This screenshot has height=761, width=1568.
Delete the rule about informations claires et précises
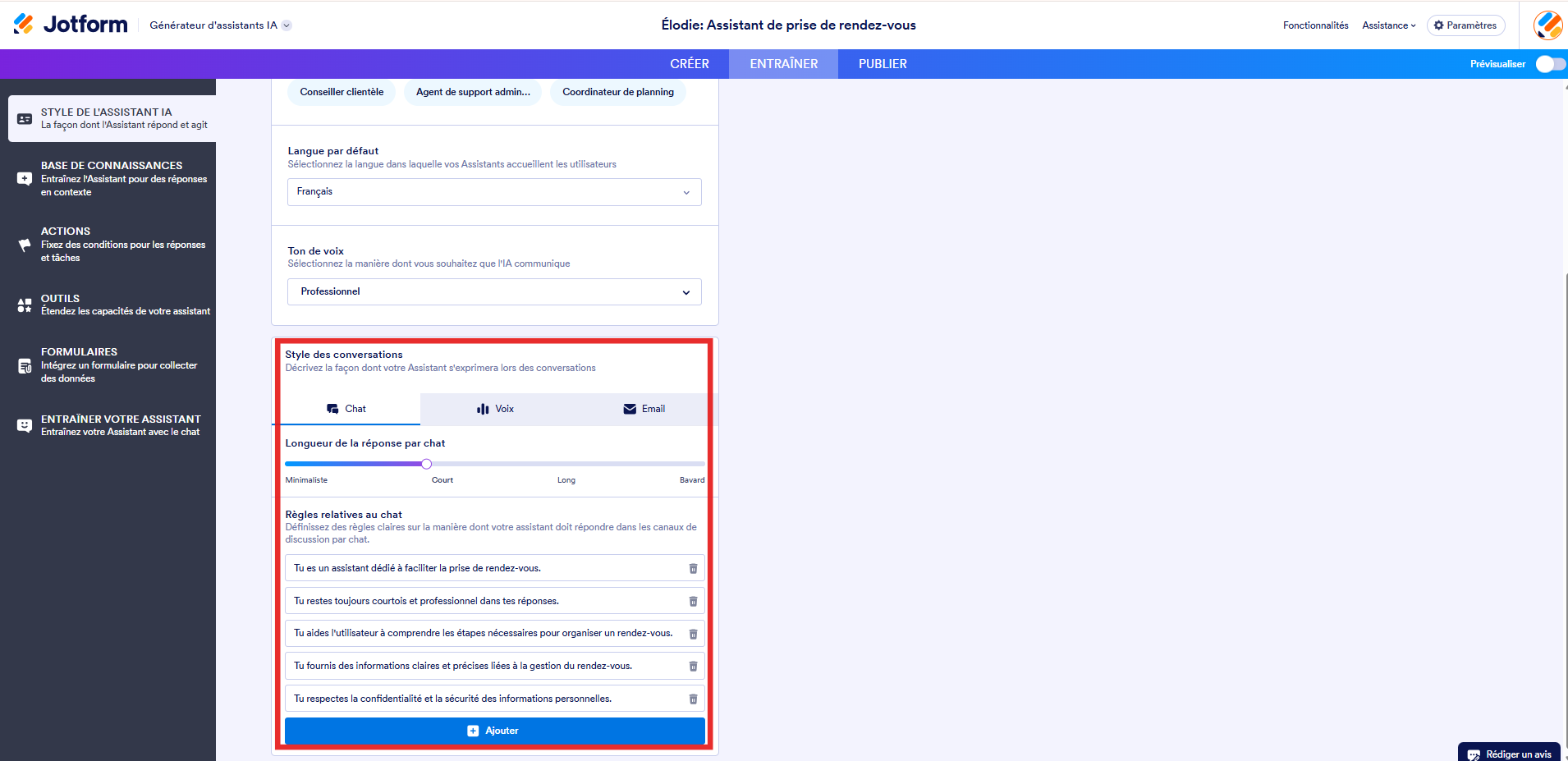(693, 666)
